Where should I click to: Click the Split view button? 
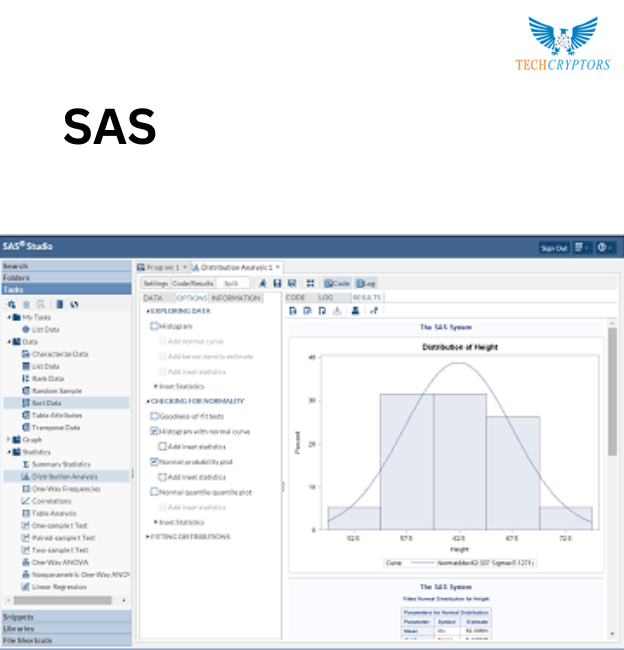pyautogui.click(x=231, y=283)
